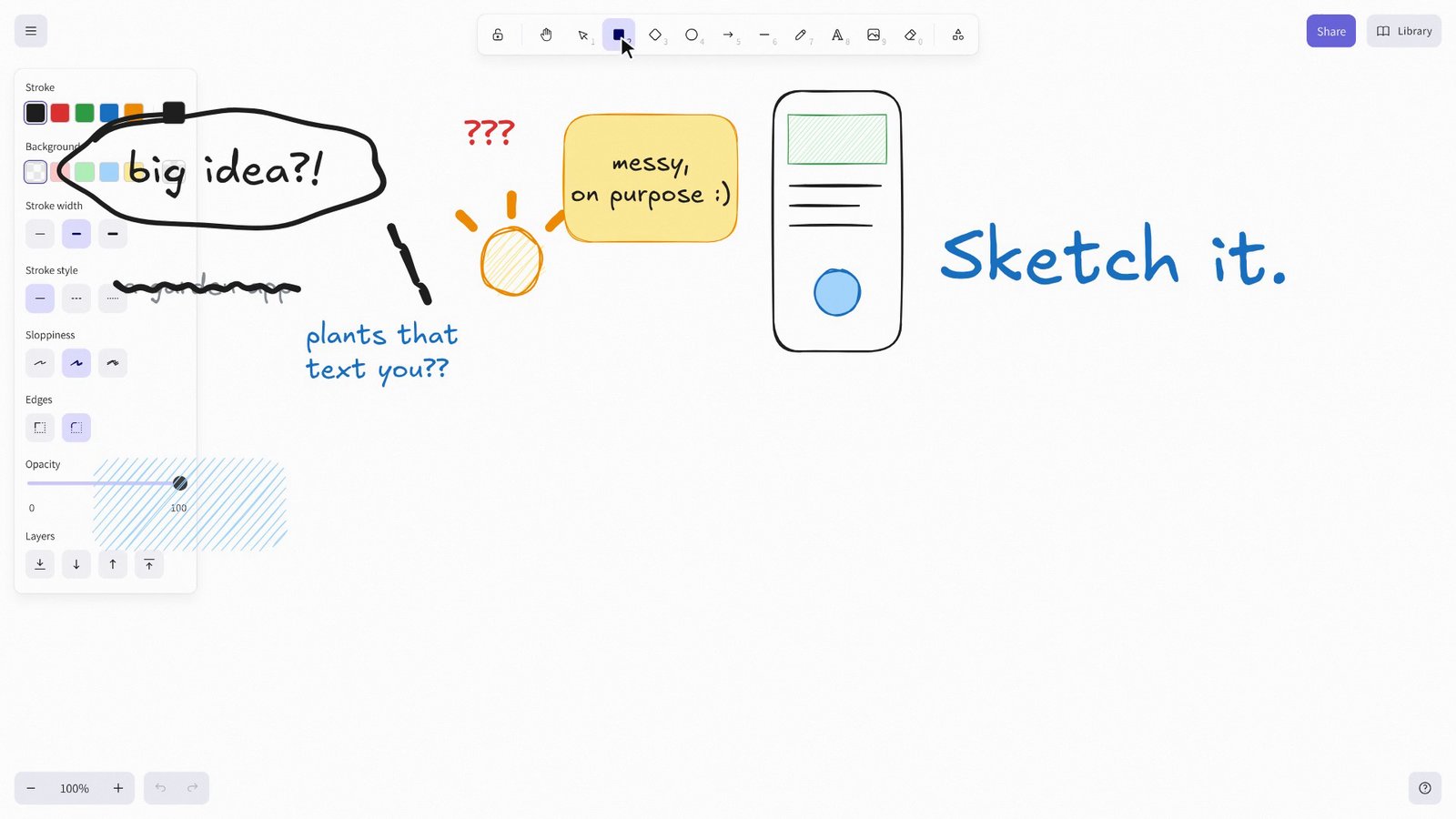1456x819 pixels.
Task: Set stroke style to dashed
Action: point(76,298)
